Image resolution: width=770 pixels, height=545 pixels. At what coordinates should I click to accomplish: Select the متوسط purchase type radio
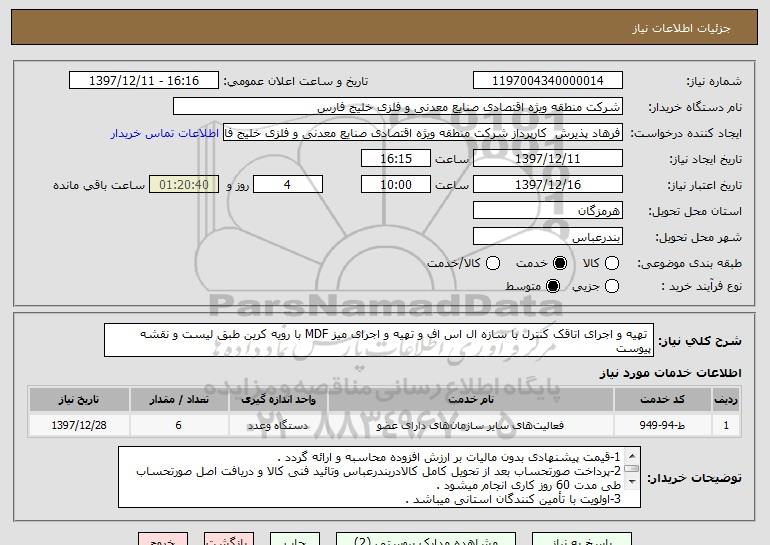pos(552,286)
